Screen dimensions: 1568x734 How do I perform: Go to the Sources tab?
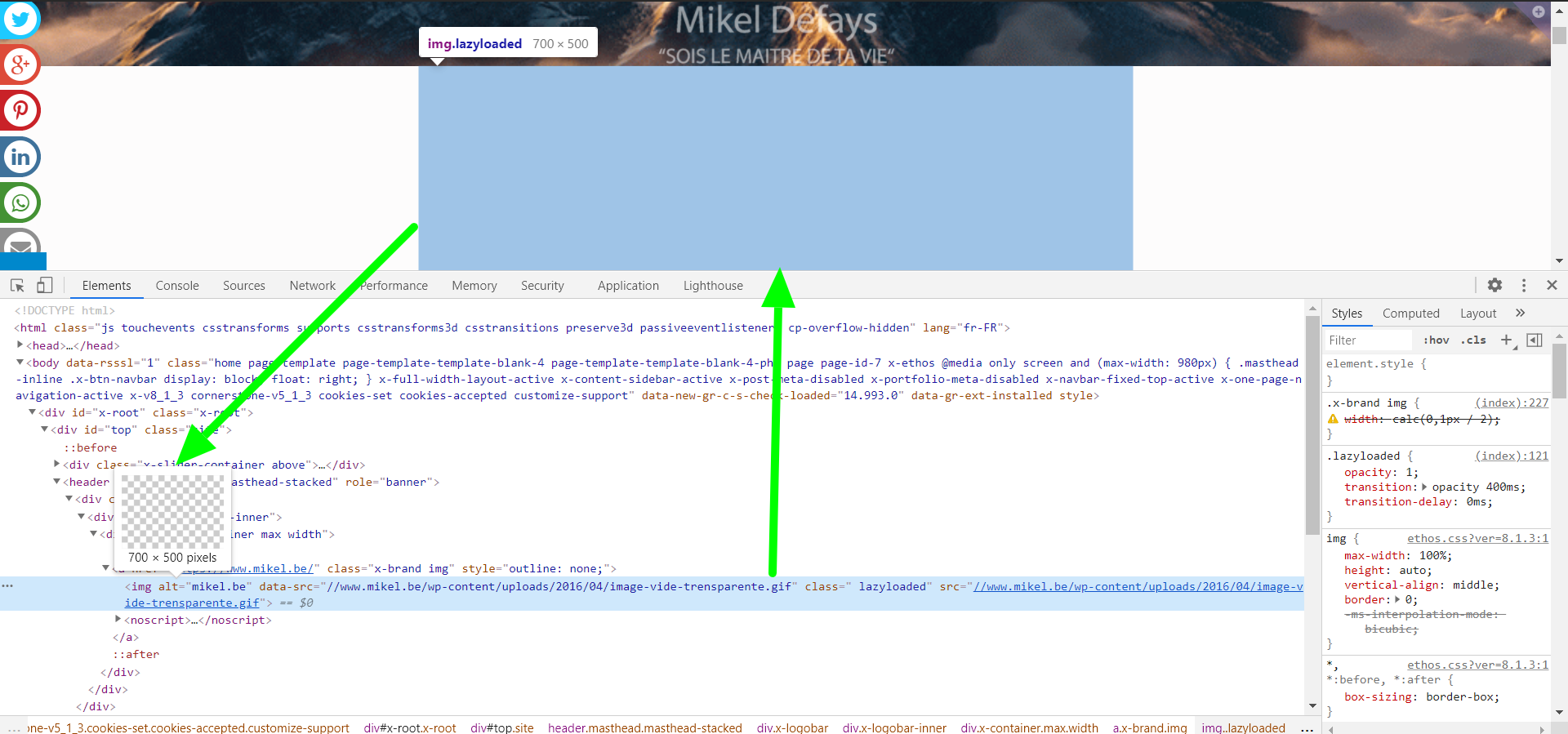(244, 286)
